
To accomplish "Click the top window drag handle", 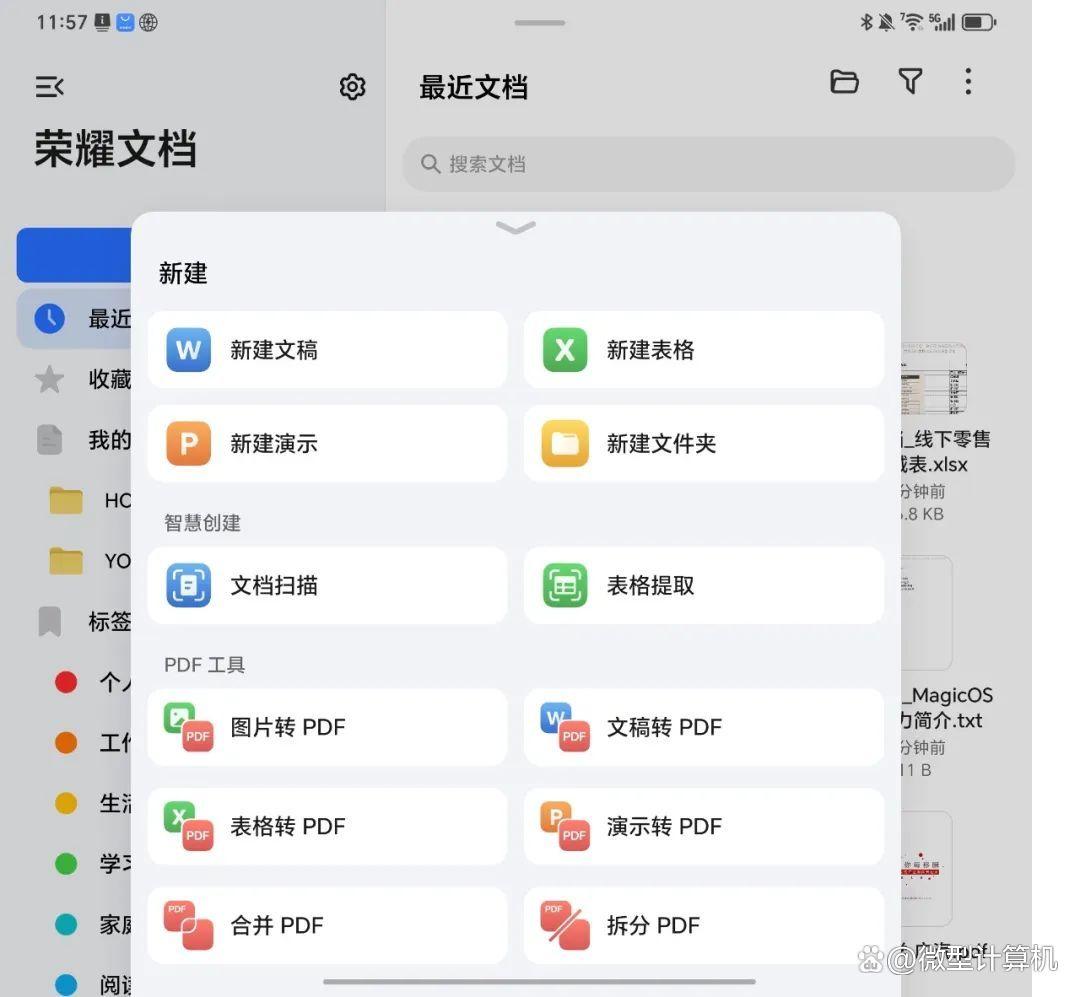I will pyautogui.click(x=539, y=23).
